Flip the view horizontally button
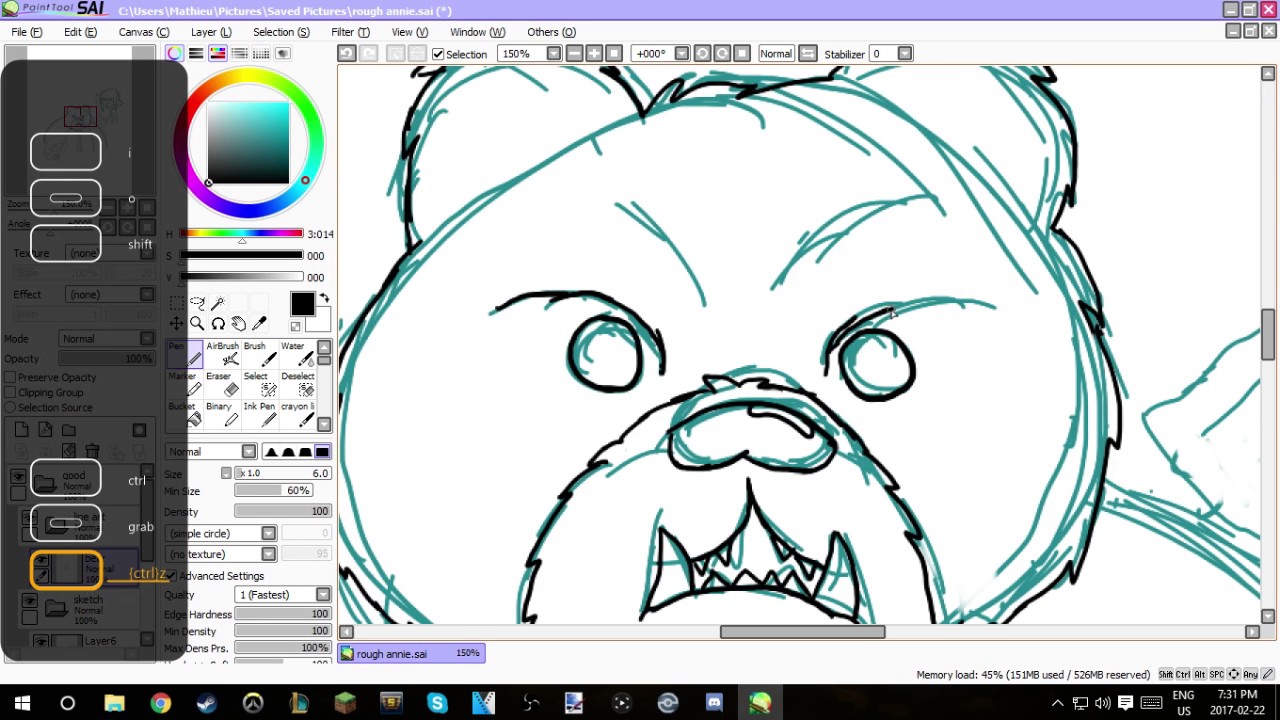The width and height of the screenshot is (1280, 720). coord(808,54)
